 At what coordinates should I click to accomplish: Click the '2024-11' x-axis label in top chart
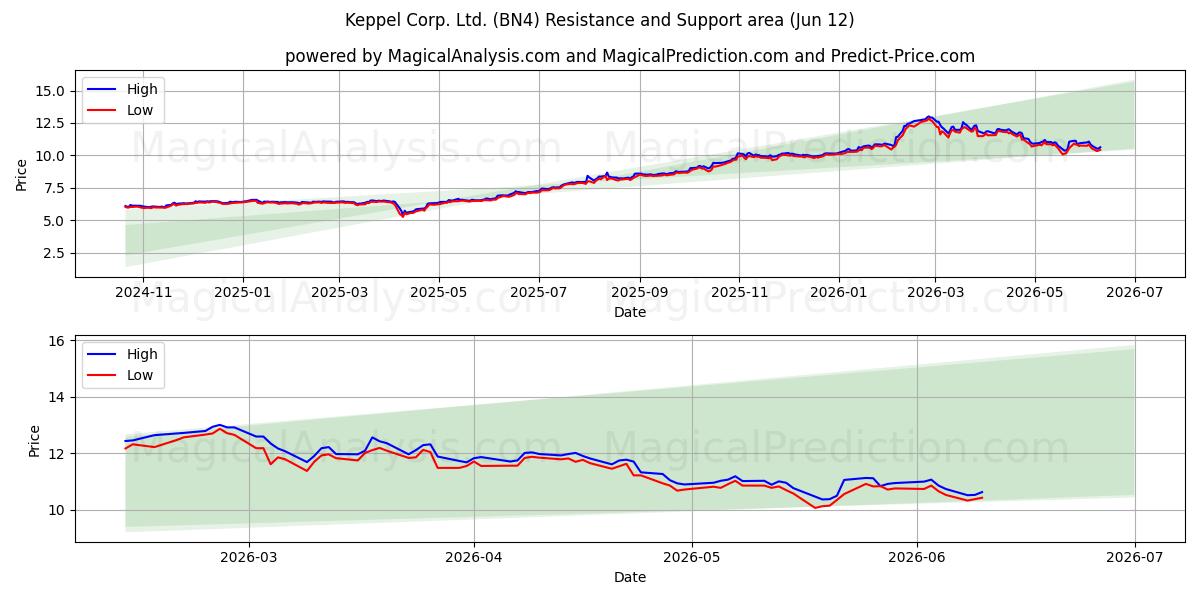pyautogui.click(x=142, y=292)
